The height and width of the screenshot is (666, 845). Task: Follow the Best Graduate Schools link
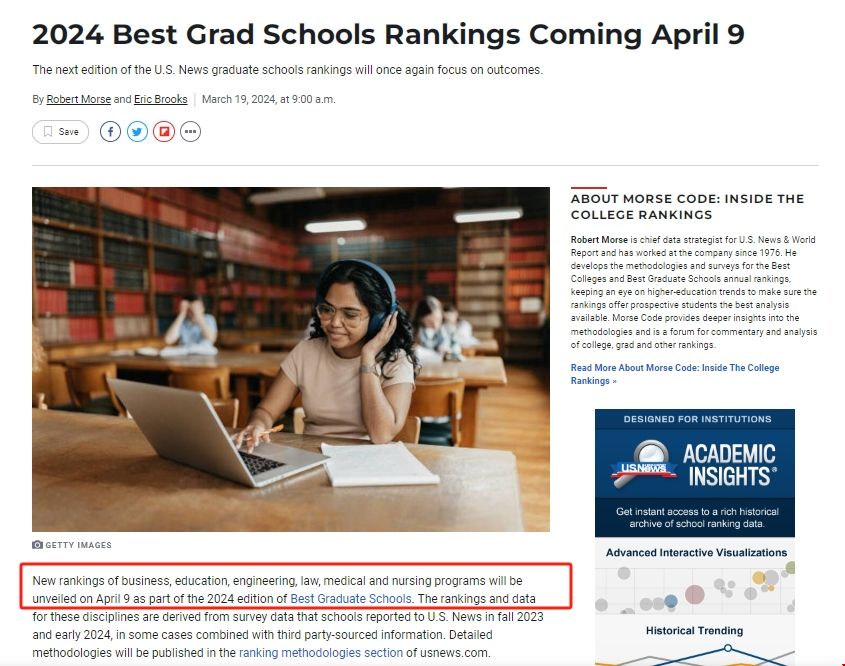tap(350, 599)
